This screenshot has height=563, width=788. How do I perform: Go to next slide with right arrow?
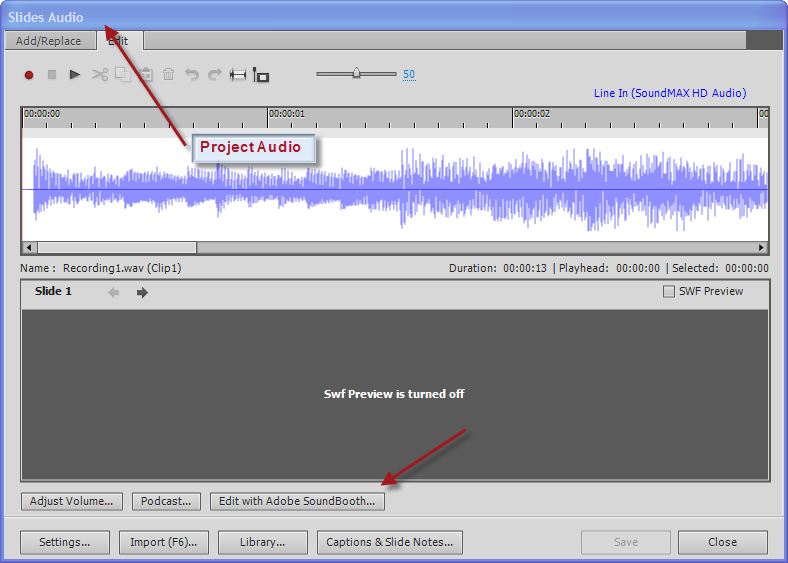point(142,293)
